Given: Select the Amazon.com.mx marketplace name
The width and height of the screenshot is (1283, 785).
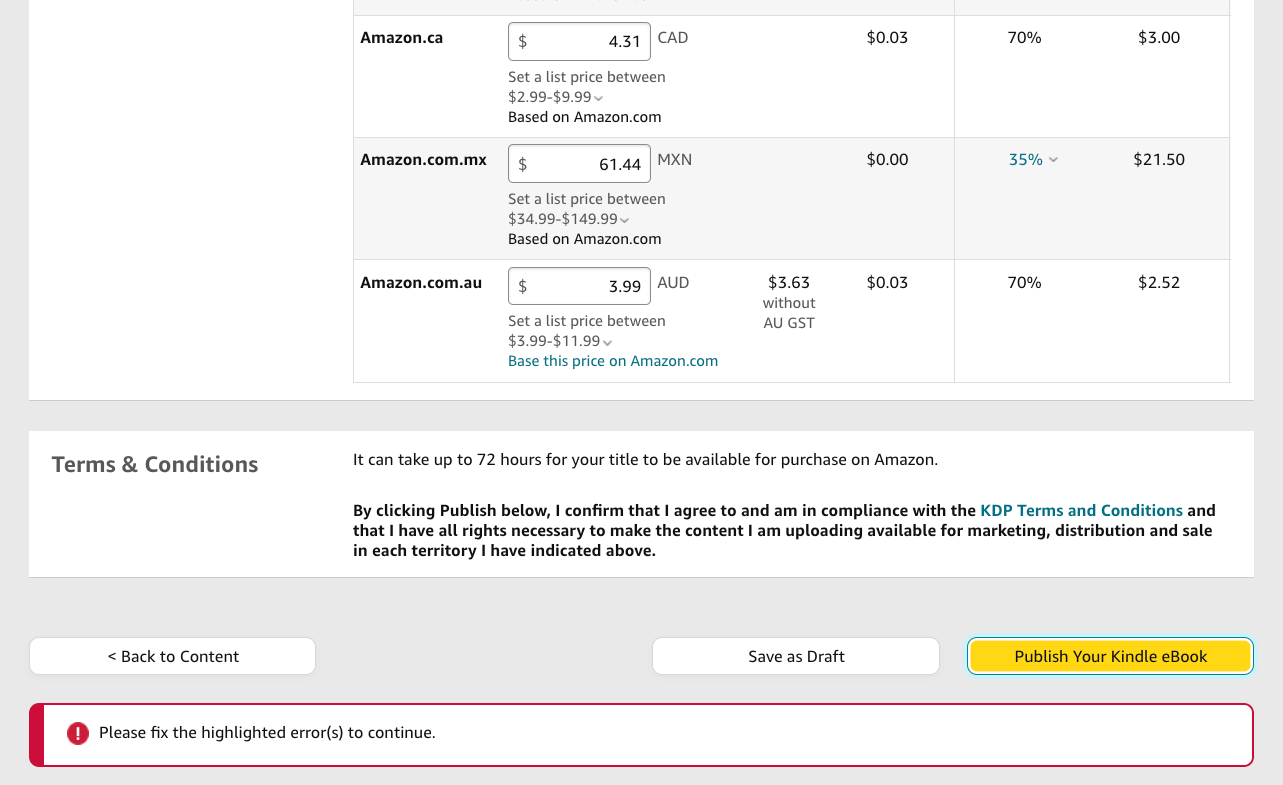Looking at the screenshot, I should tap(423, 160).
